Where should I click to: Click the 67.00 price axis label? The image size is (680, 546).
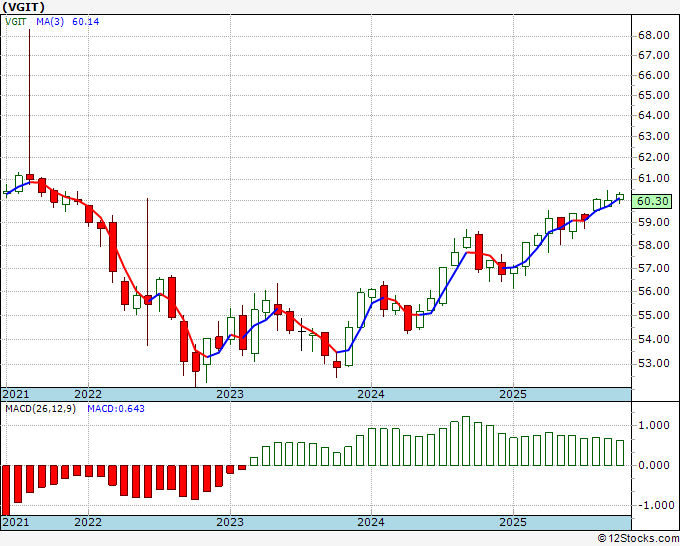tap(654, 55)
